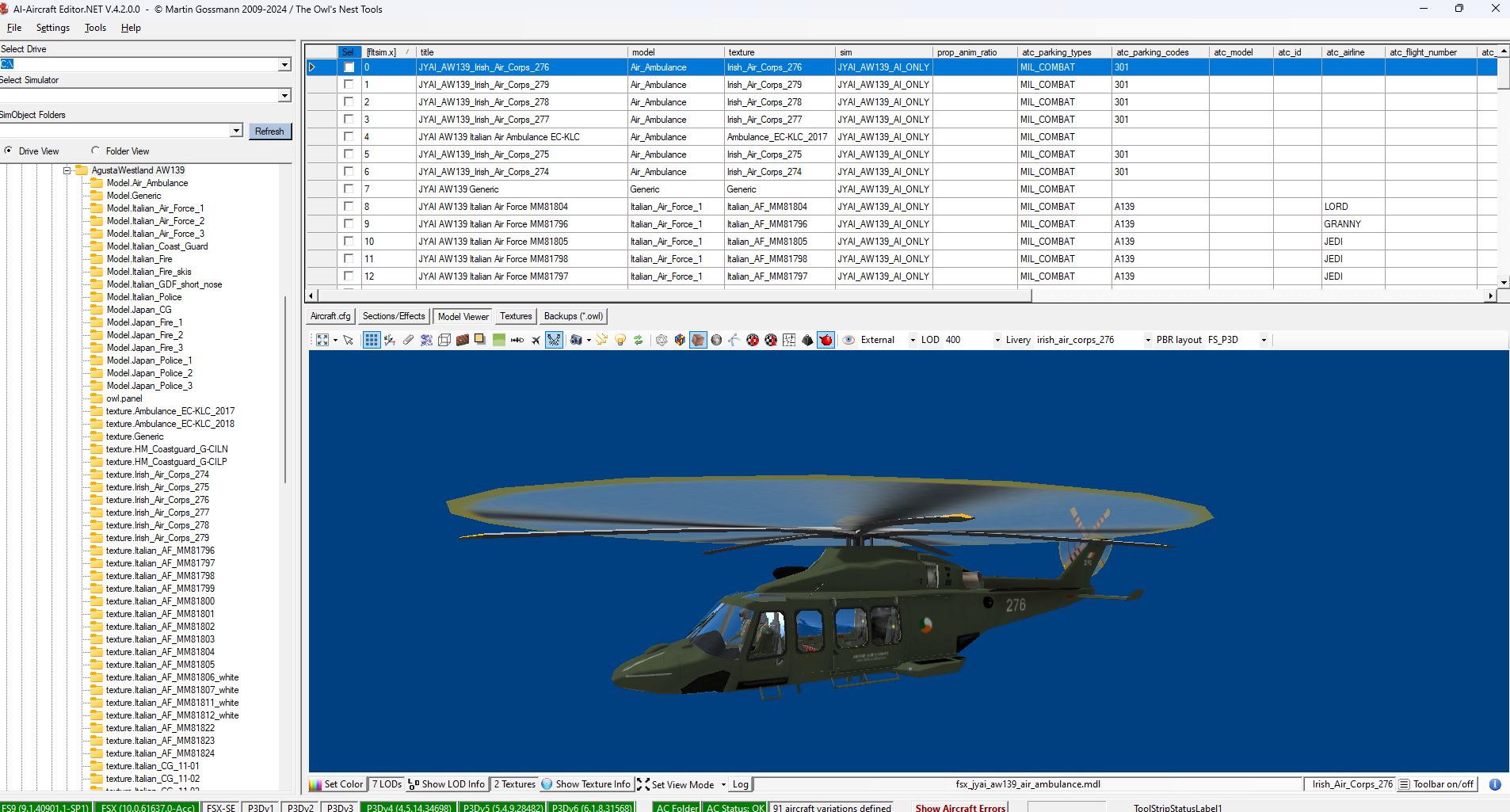Click the green ground plane icon
This screenshot has height=812, width=1510.
coord(499,340)
